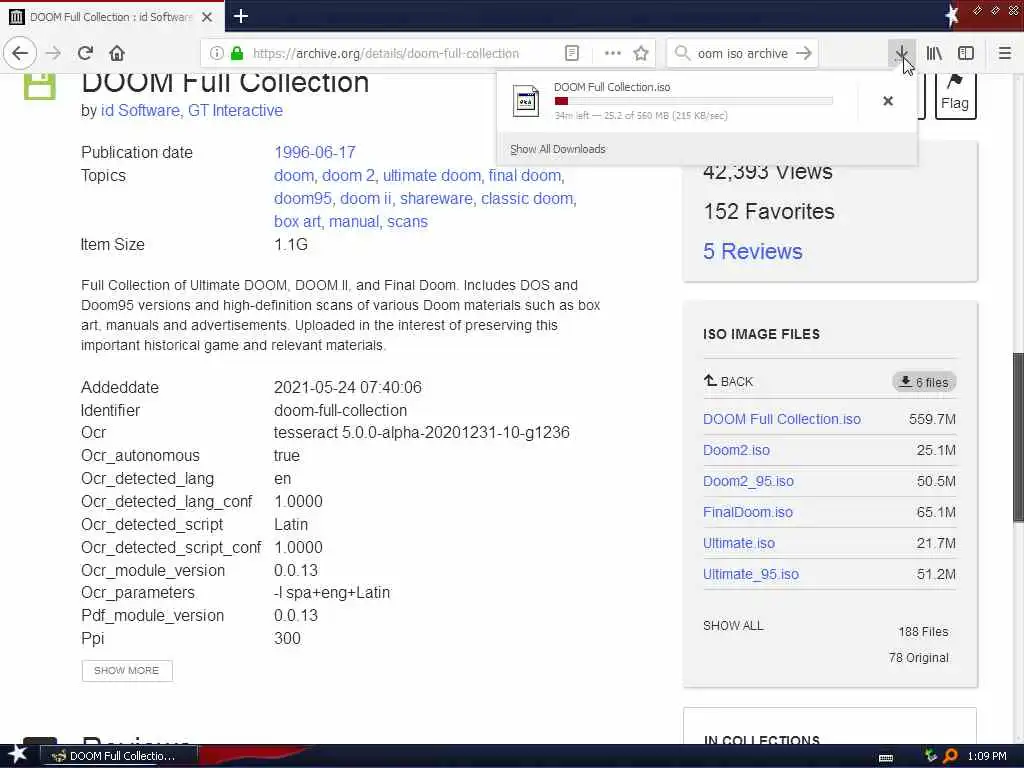This screenshot has width=1024, height=768.
Task: Click the Flag item button
Action: tap(955, 96)
